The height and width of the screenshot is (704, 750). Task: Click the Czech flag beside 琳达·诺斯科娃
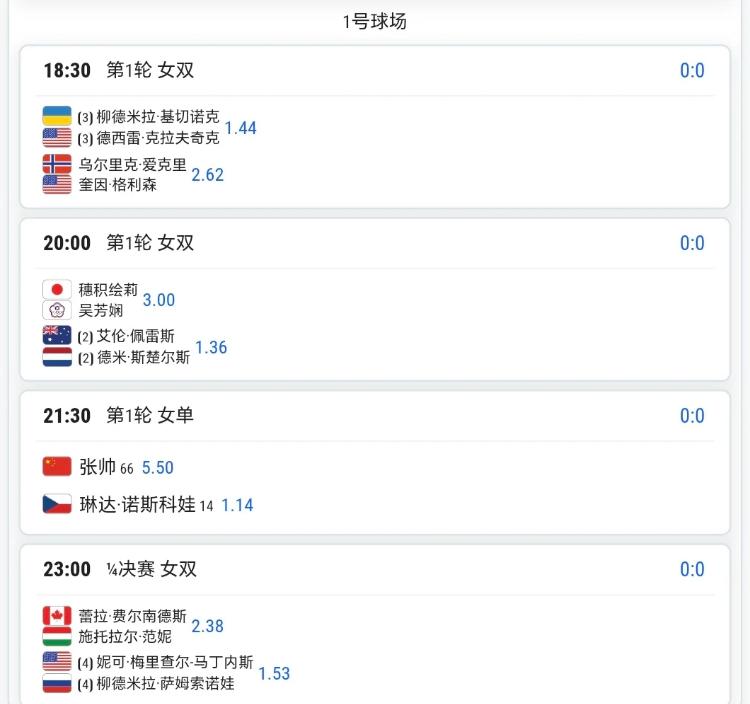57,504
